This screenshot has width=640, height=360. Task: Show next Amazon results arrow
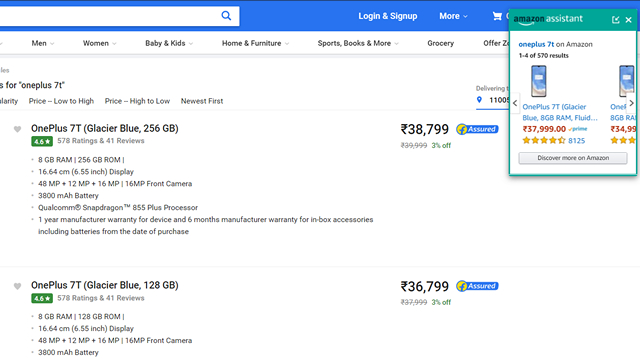631,103
